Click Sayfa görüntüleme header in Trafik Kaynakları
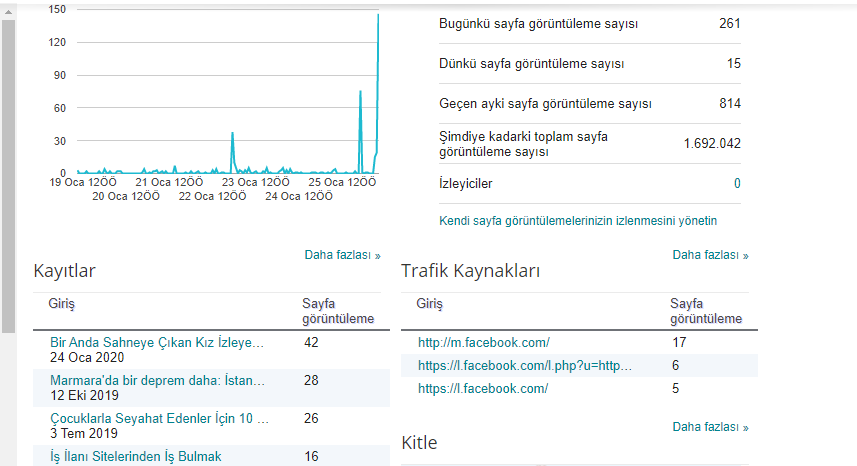 click(x=706, y=311)
